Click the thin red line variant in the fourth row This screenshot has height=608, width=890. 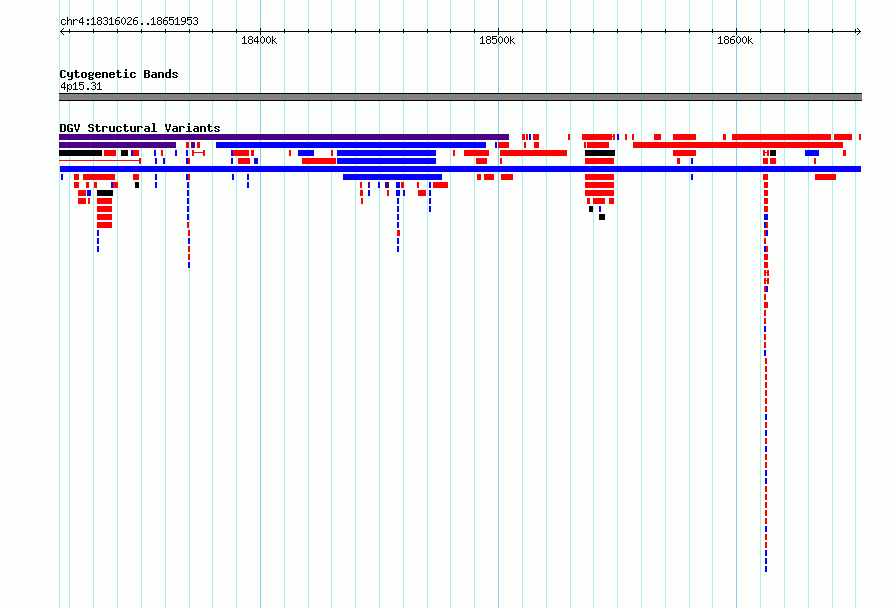[100, 161]
